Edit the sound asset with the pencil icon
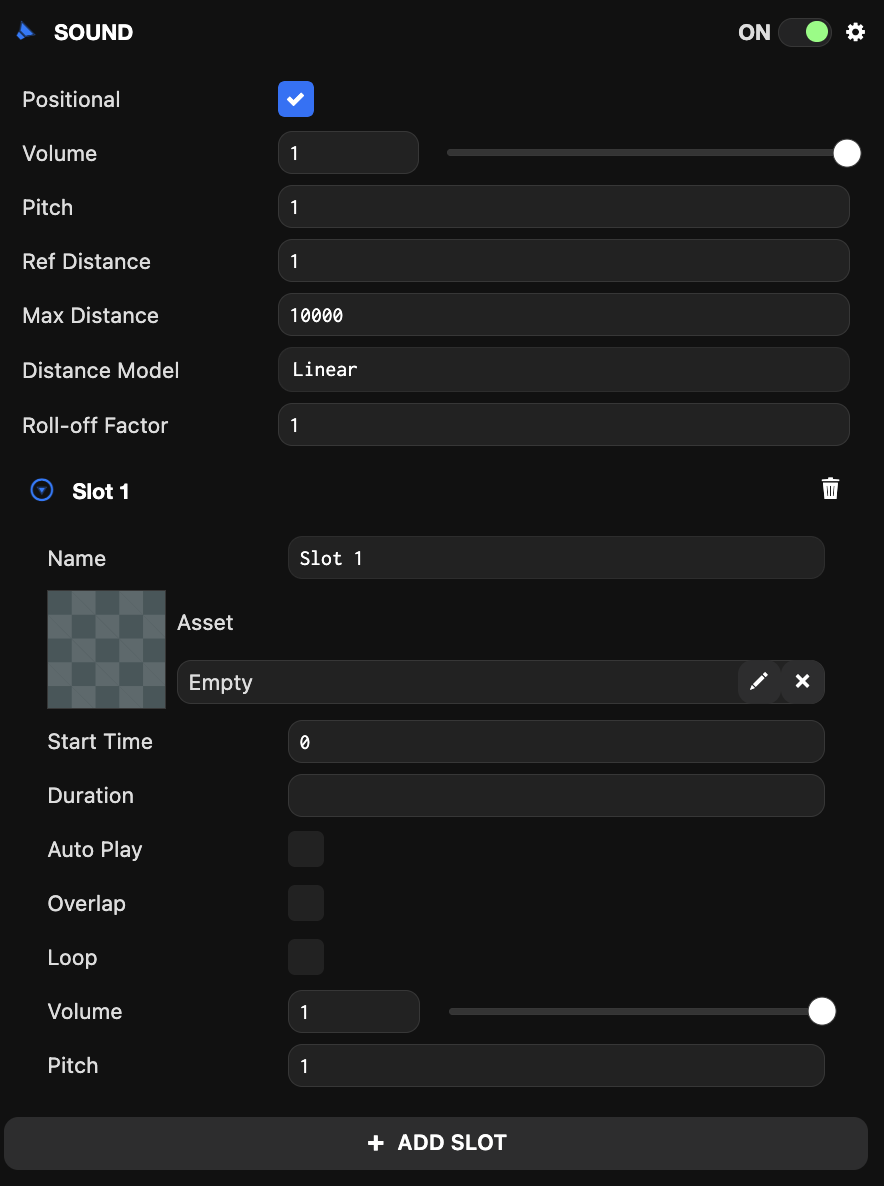The width and height of the screenshot is (884, 1186). (x=759, y=681)
